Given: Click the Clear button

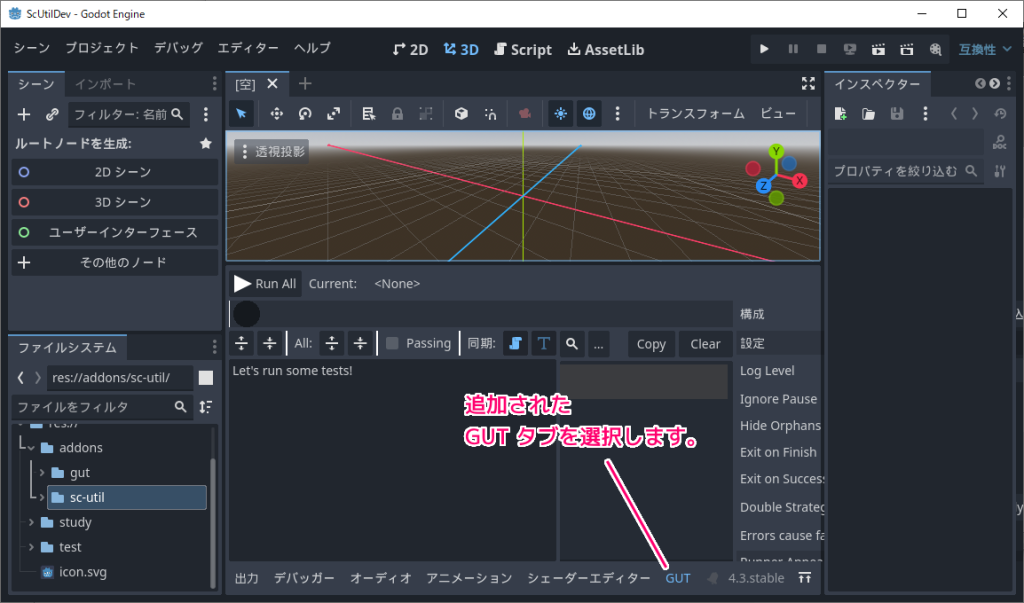Looking at the screenshot, I should point(705,344).
